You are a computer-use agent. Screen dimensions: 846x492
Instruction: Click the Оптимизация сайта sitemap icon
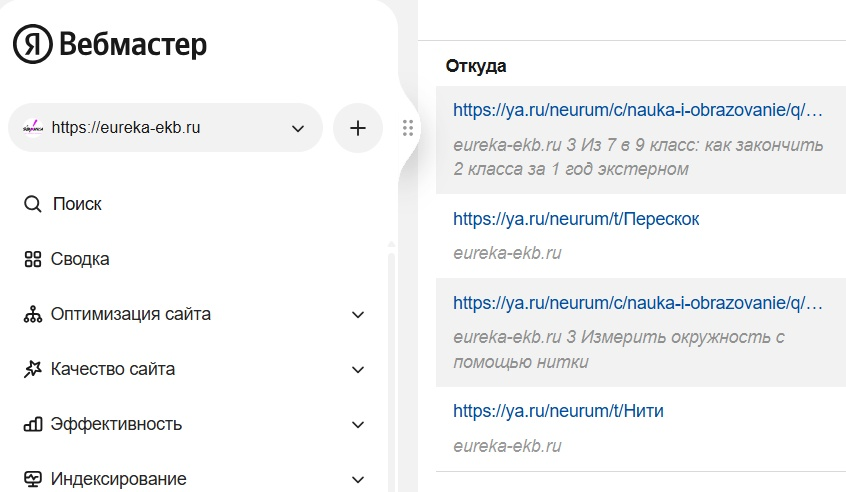(33, 314)
